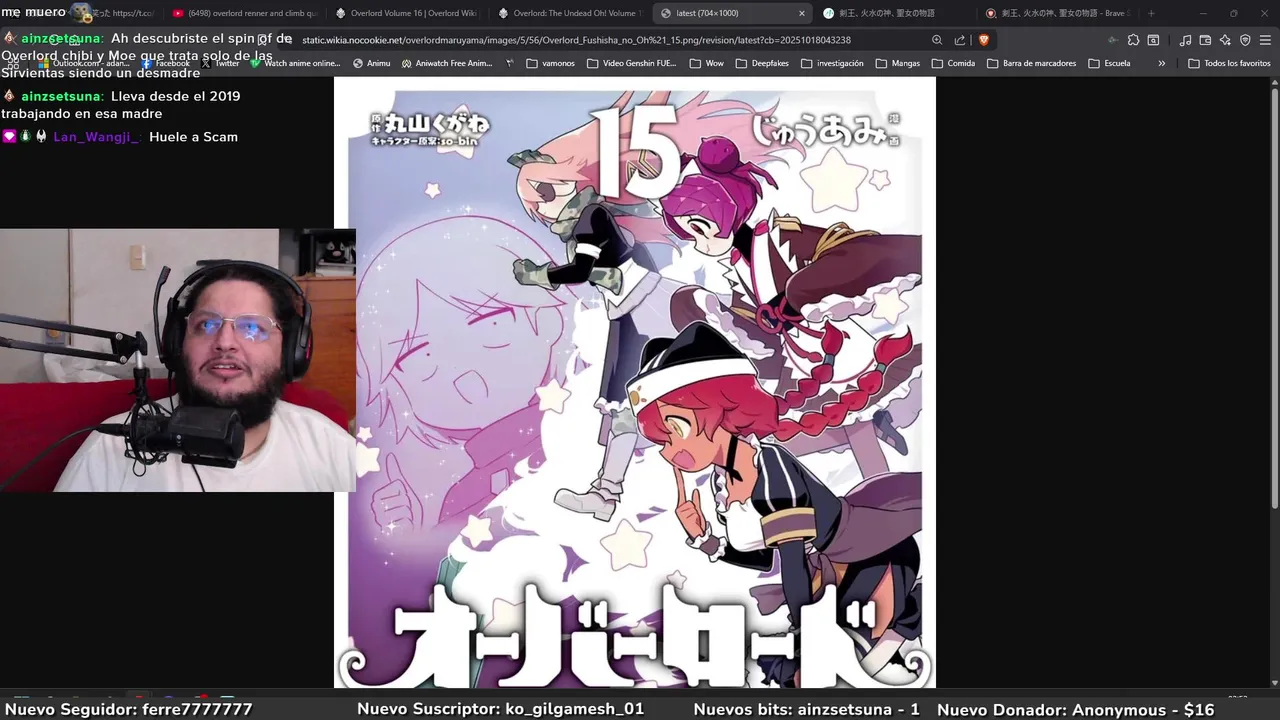Open the new tab plus button
The image size is (1280, 720).
(1151, 13)
